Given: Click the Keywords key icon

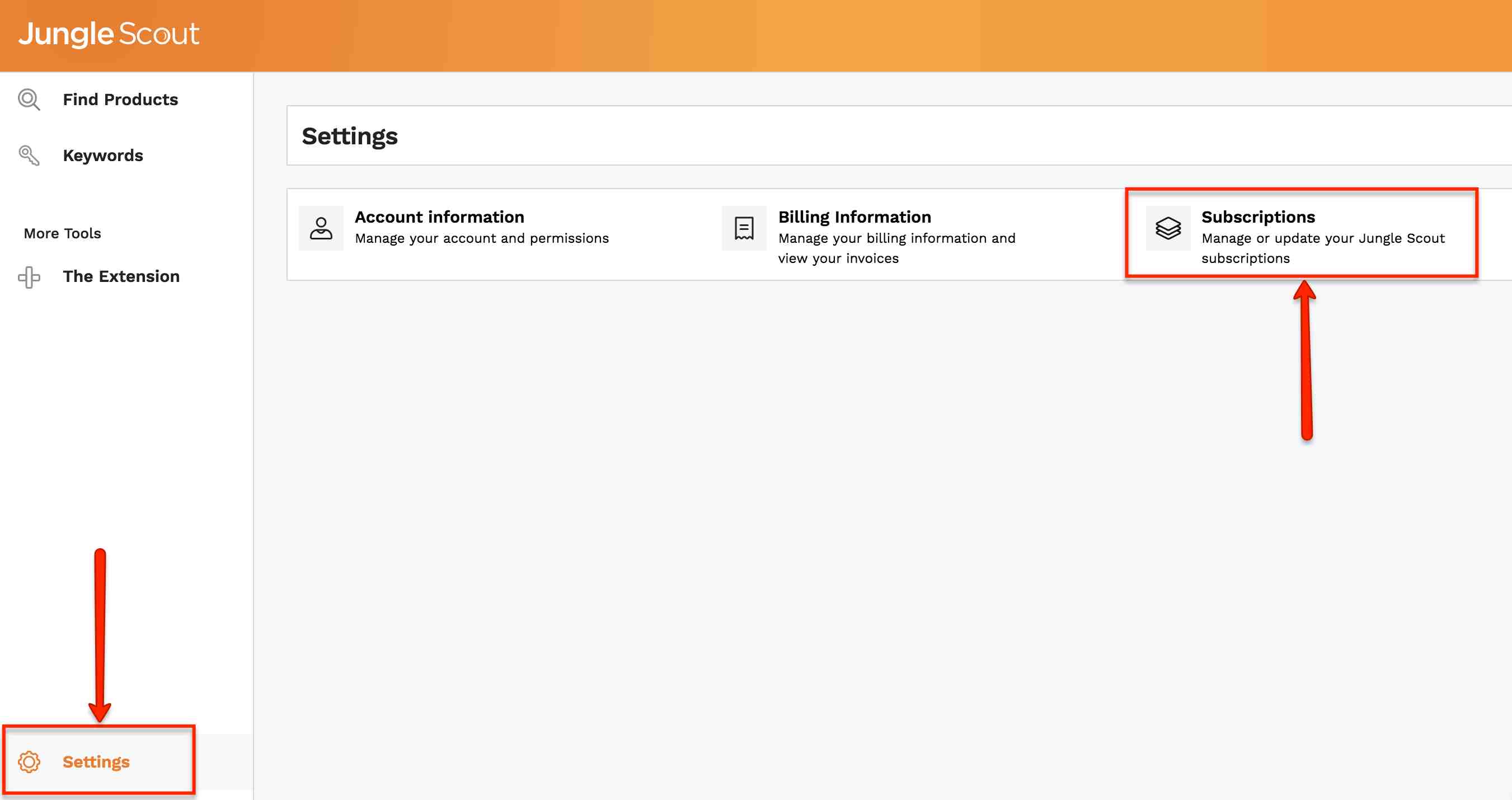Looking at the screenshot, I should [x=29, y=156].
